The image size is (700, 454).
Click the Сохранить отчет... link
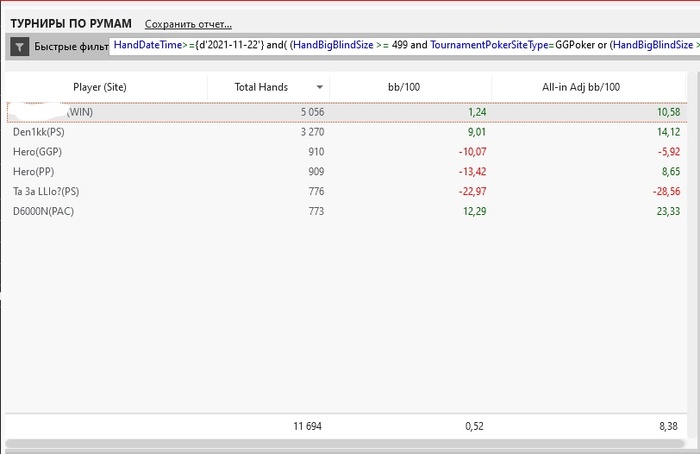pyautogui.click(x=188, y=24)
